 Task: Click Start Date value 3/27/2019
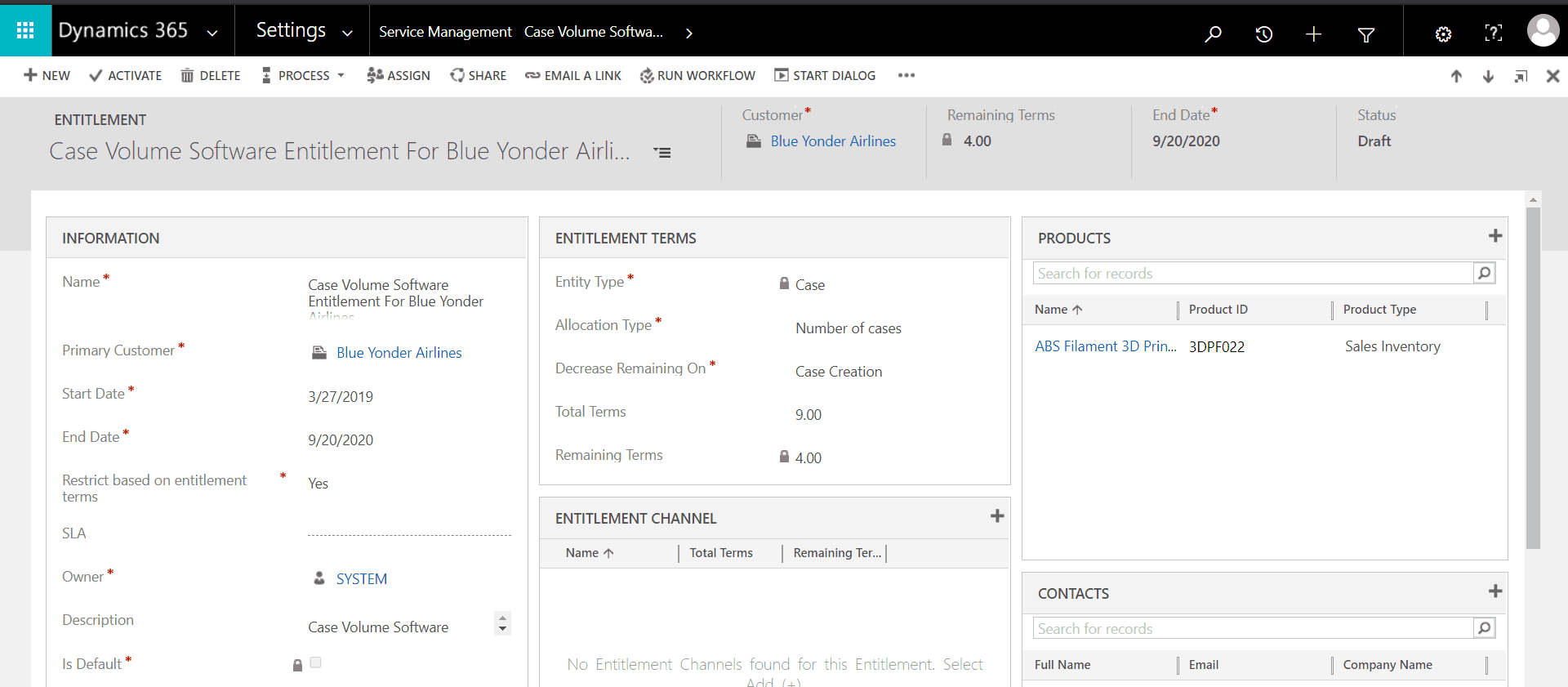(x=341, y=397)
